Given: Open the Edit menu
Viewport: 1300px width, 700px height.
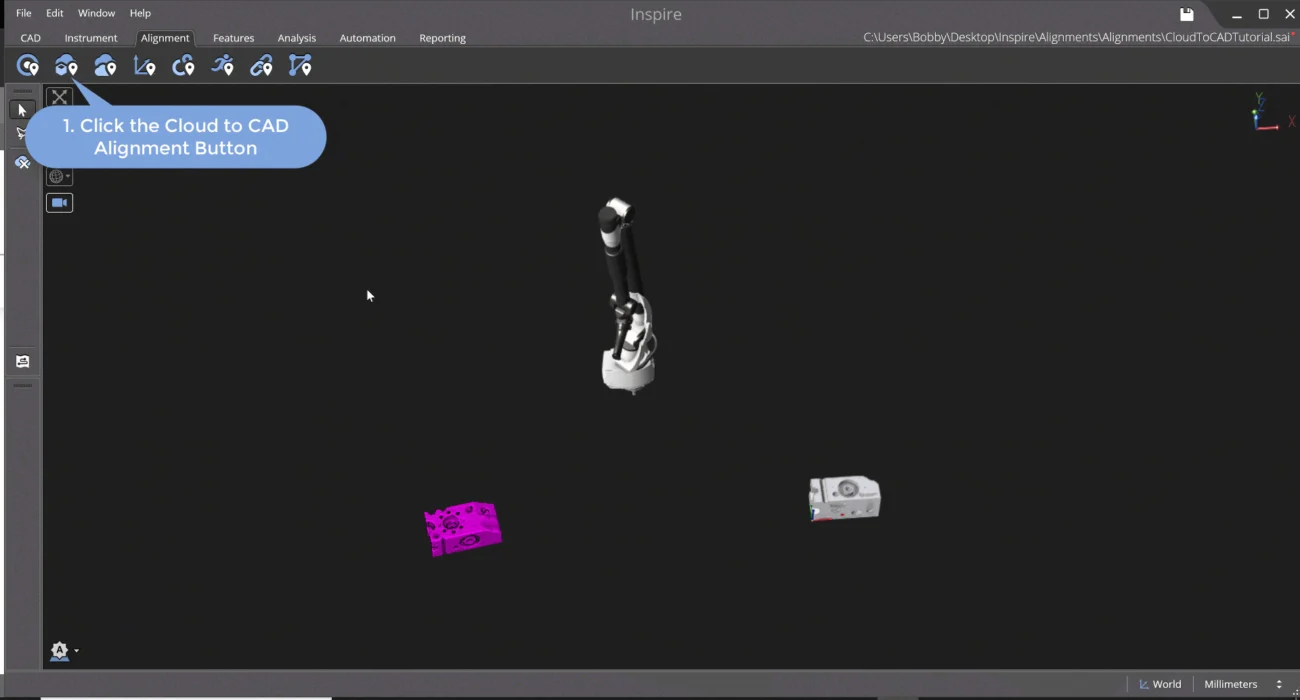Looking at the screenshot, I should (55, 13).
